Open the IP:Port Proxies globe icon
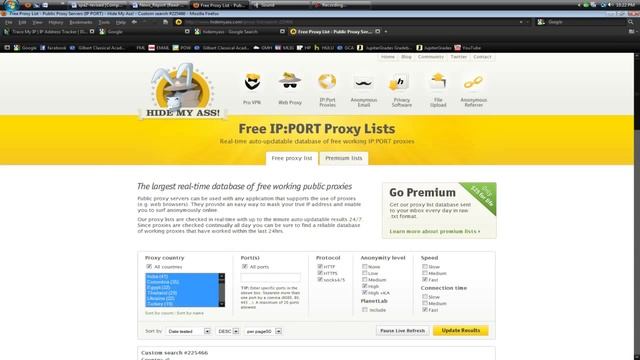Screen dimensions: 640x360 [x=327, y=81]
